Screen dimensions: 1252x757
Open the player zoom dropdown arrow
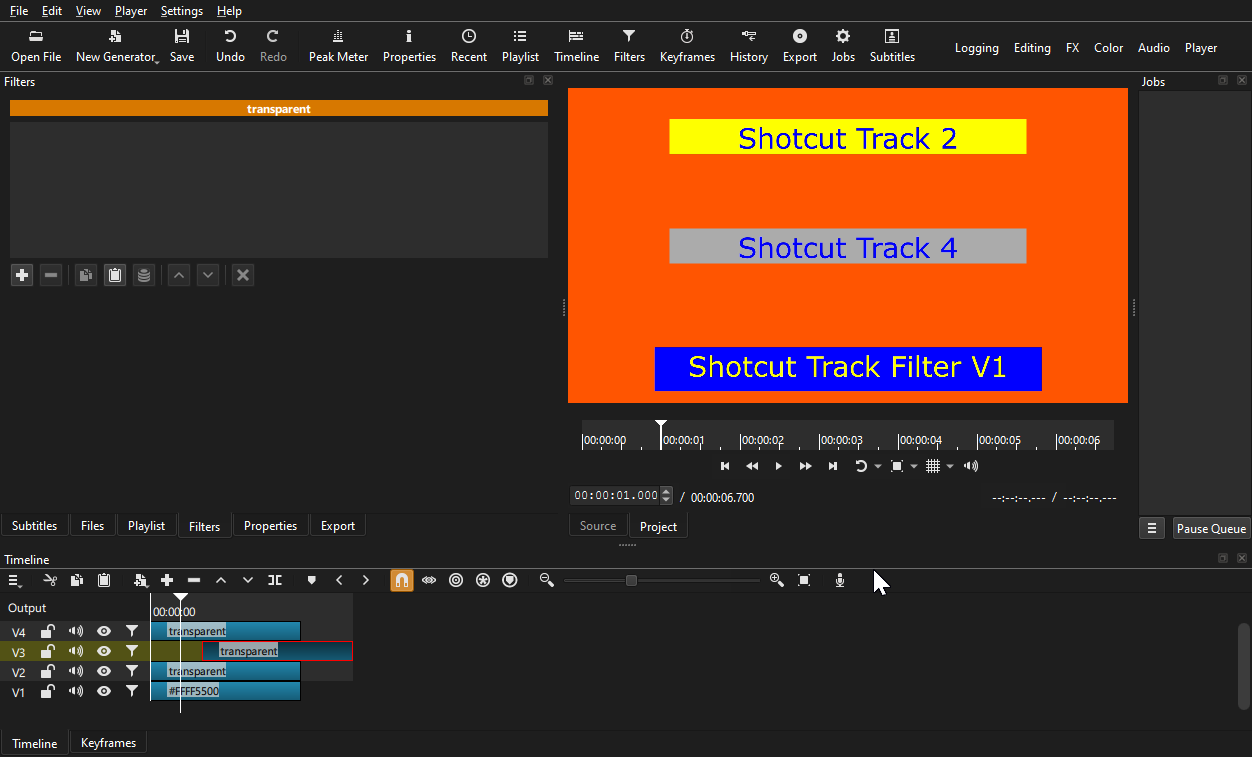pyautogui.click(x=914, y=467)
